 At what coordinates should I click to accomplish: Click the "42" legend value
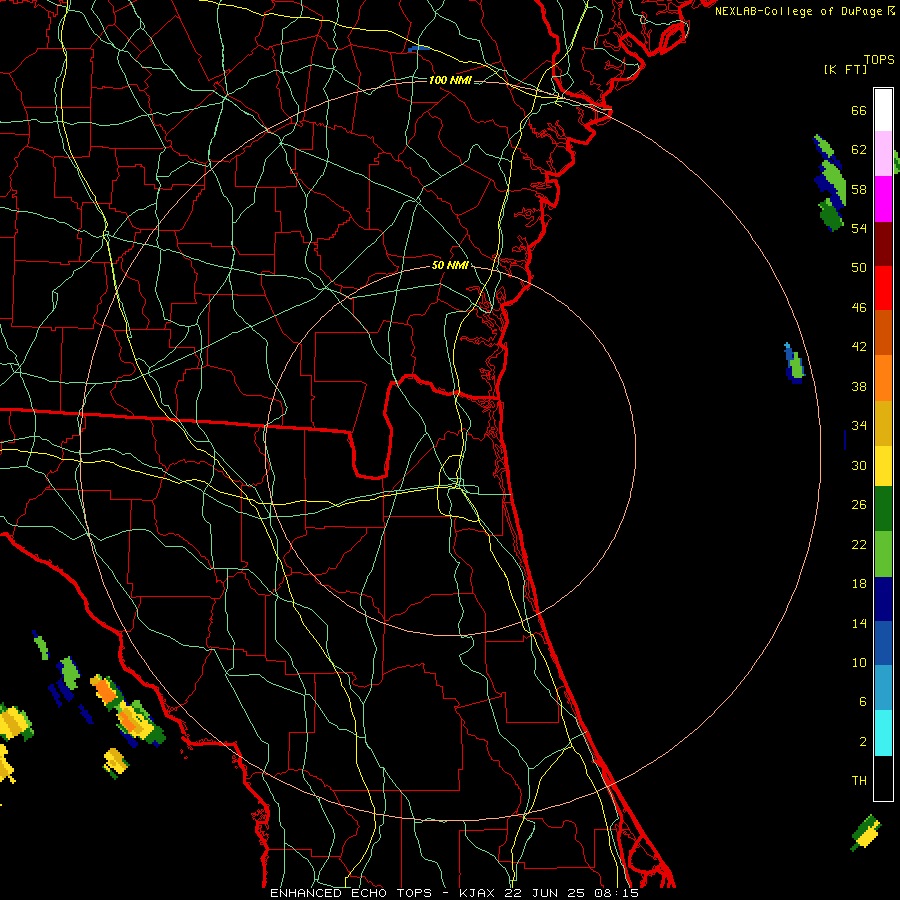pos(859,347)
